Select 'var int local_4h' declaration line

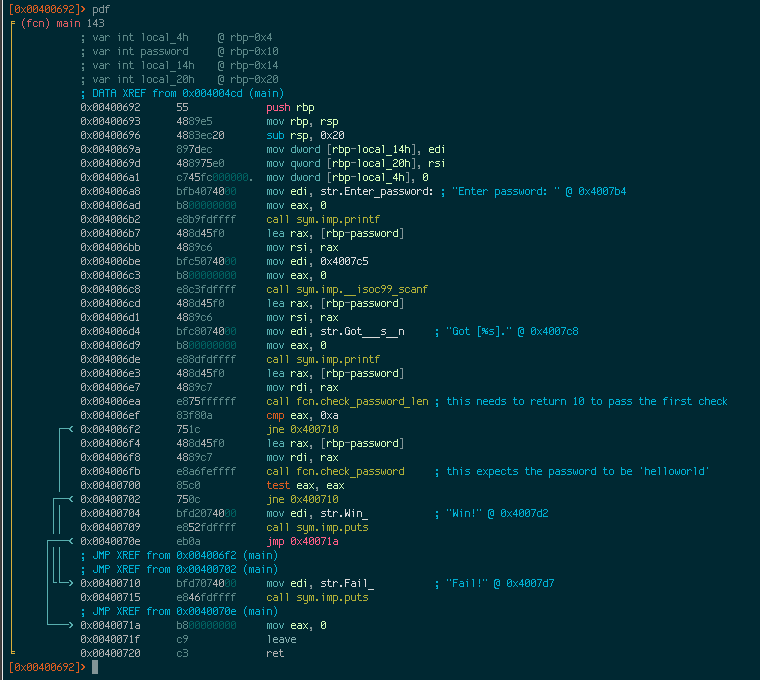pos(176,37)
